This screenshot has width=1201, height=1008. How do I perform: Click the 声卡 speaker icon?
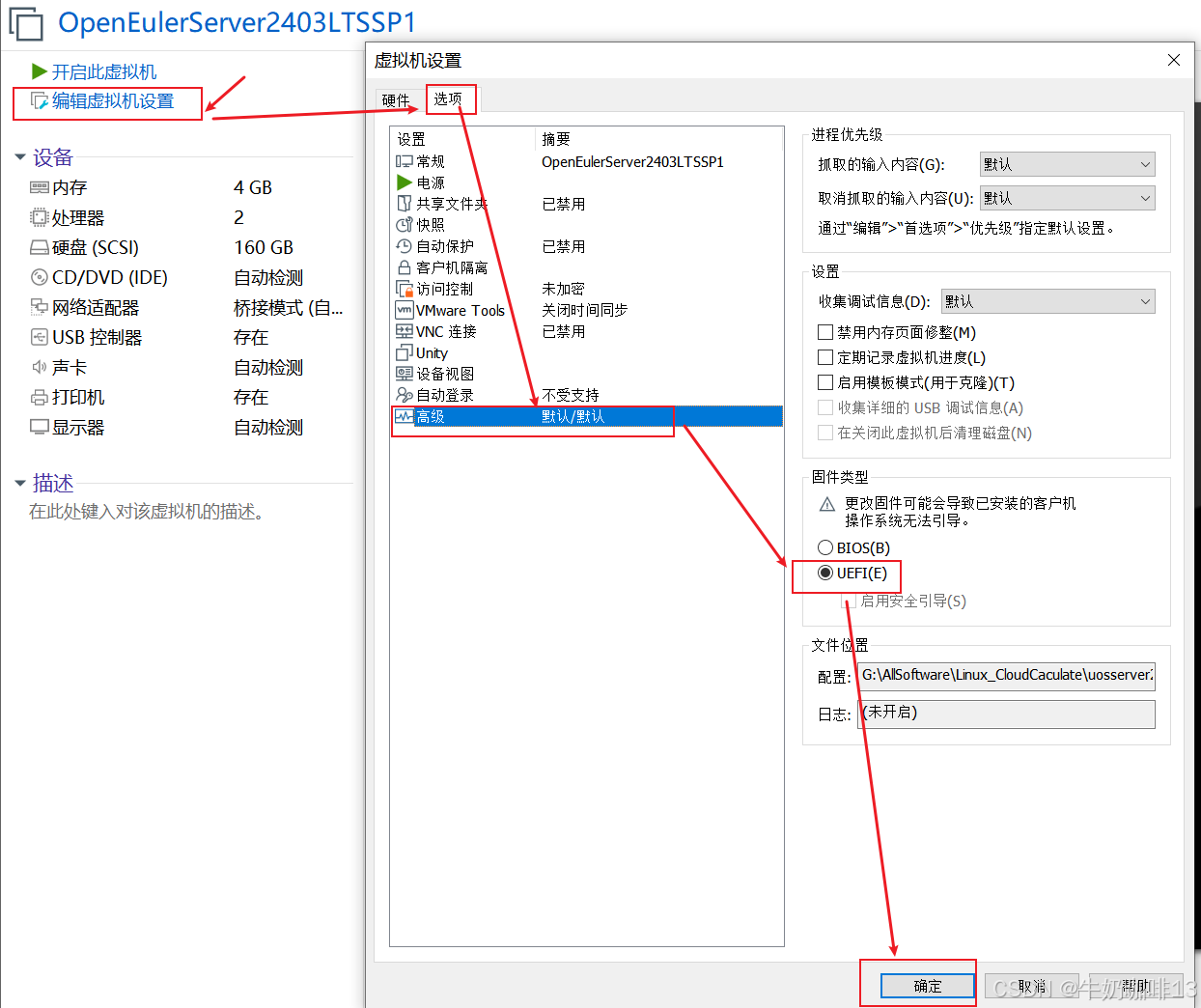pos(40,367)
